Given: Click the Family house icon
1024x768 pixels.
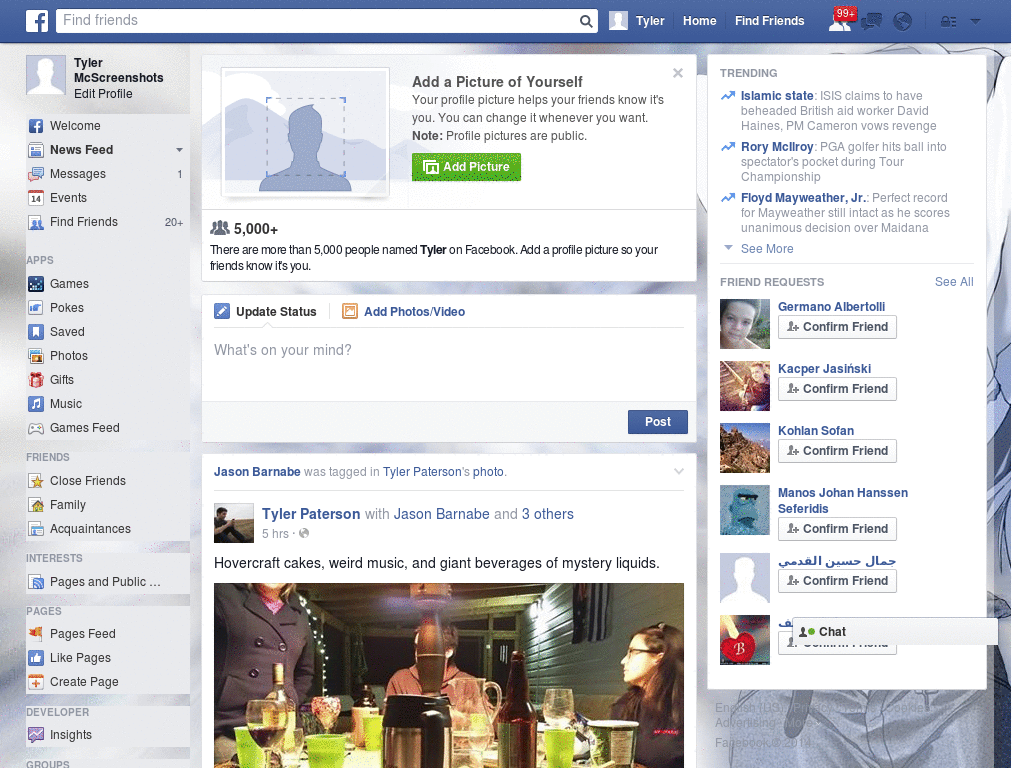Looking at the screenshot, I should point(36,505).
